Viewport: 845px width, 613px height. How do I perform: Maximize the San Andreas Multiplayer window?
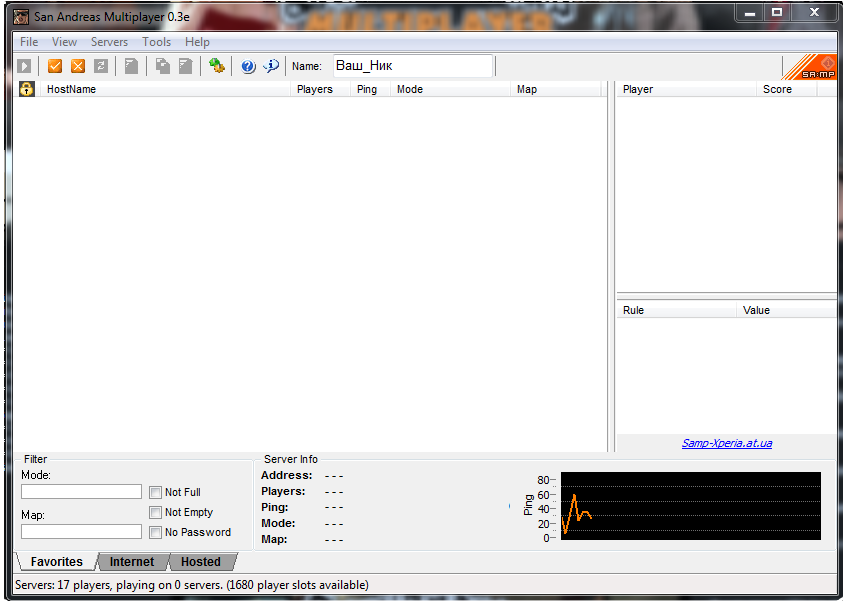[x=777, y=13]
